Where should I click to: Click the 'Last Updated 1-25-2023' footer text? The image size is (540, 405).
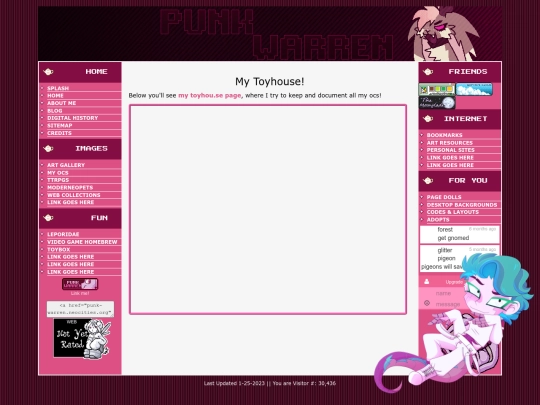(234, 383)
